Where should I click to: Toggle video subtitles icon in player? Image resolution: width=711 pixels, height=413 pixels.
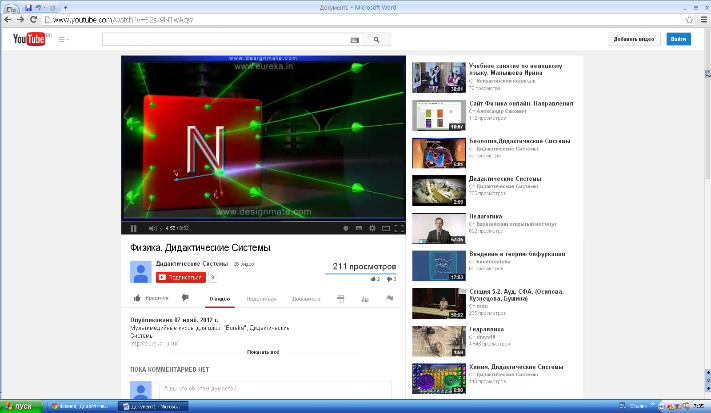(x=359, y=228)
